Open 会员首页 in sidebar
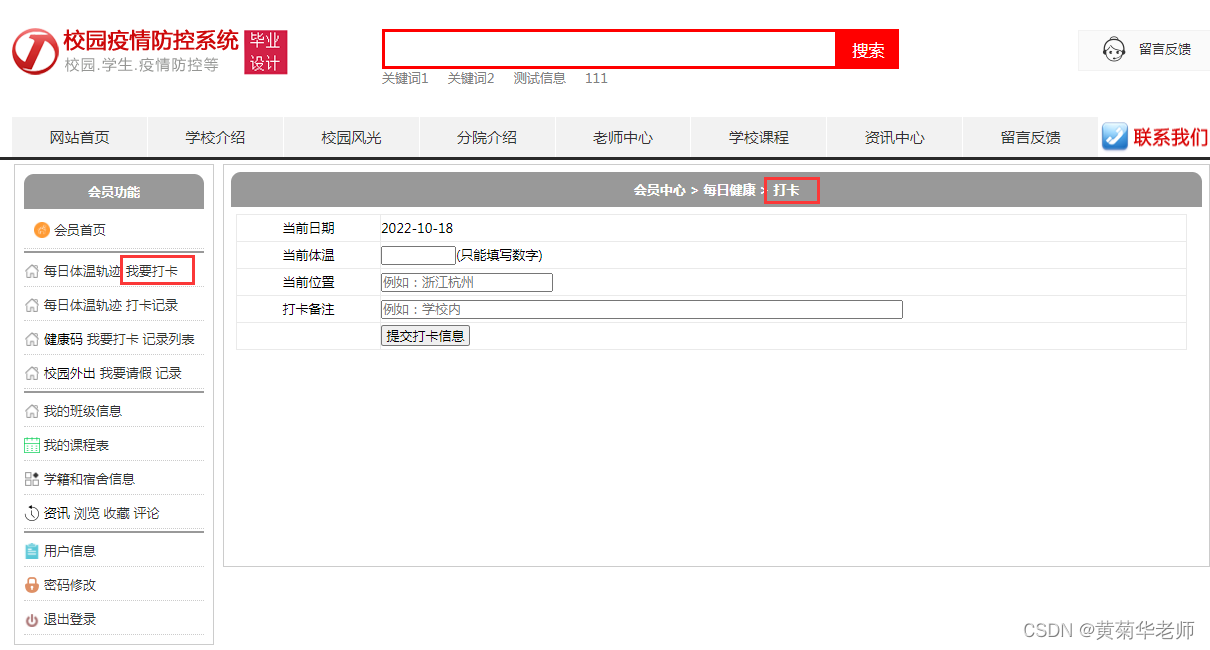The image size is (1210, 650). [x=80, y=230]
